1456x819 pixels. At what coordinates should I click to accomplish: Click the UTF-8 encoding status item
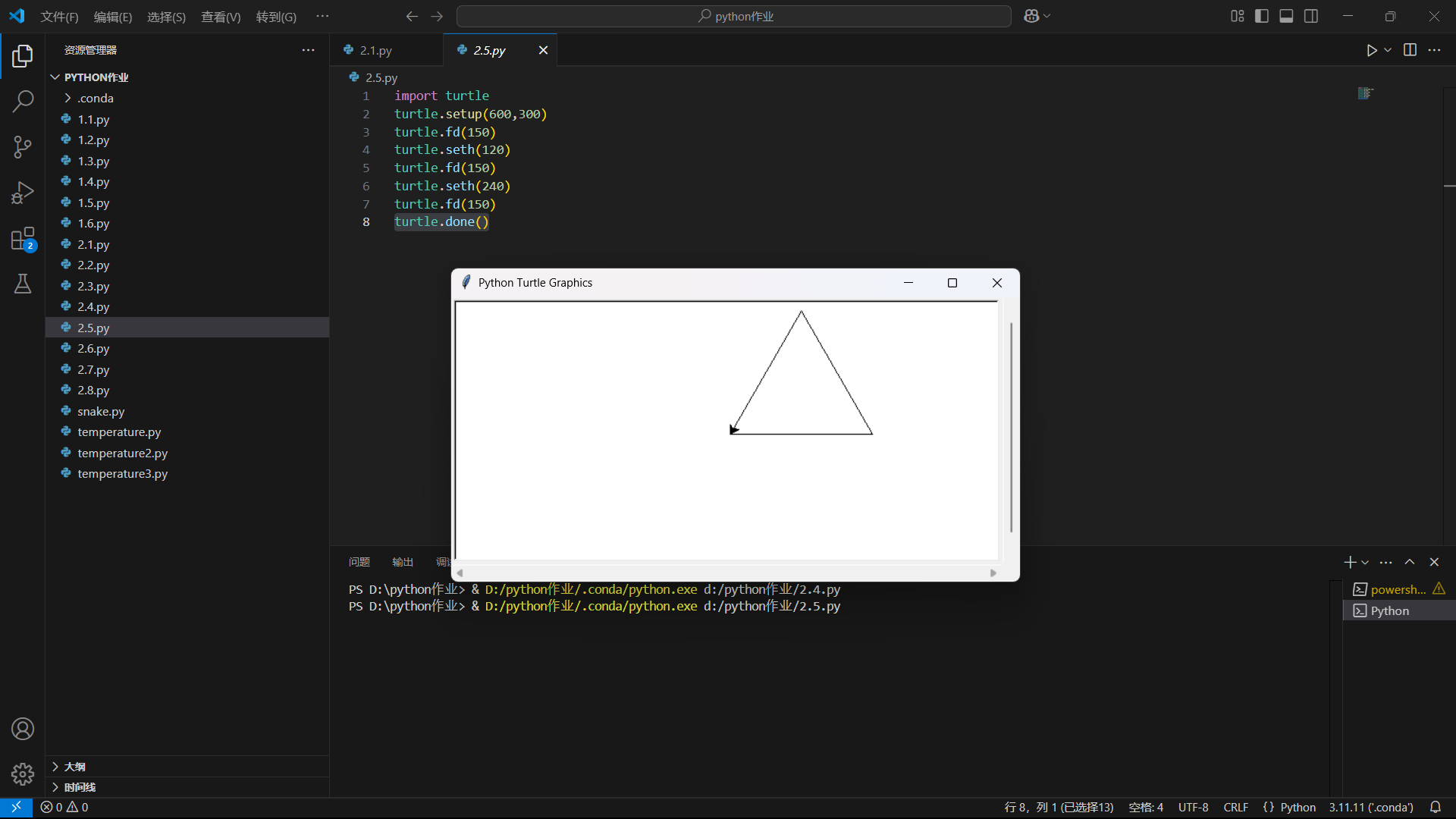tap(1193, 807)
